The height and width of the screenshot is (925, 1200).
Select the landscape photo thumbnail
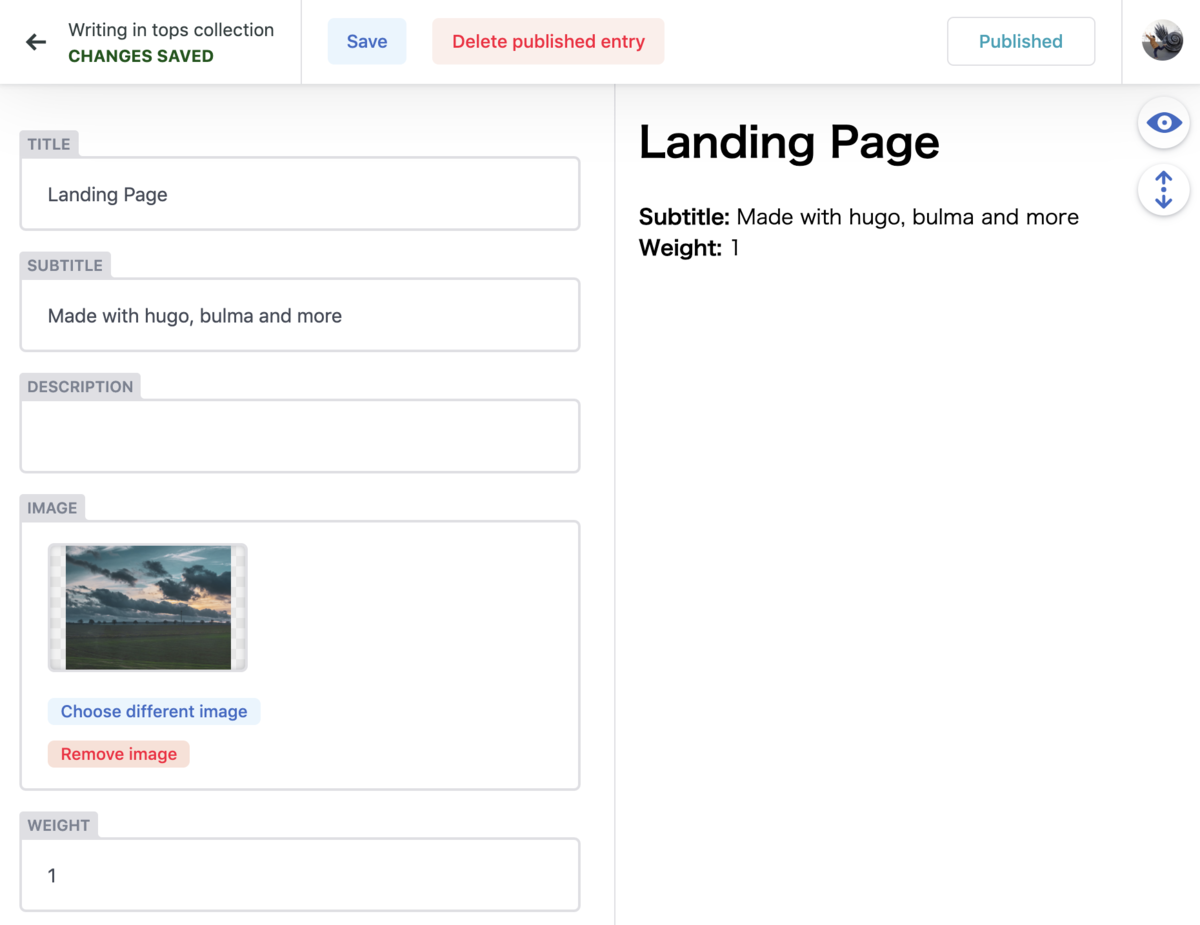147,606
